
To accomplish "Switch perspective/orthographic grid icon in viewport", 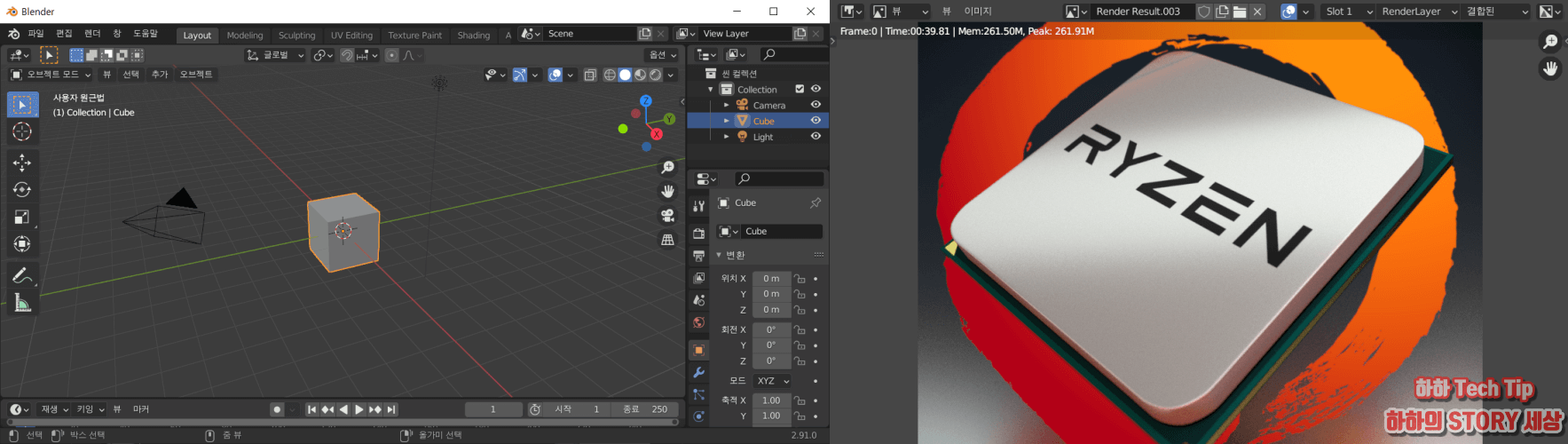I will tap(668, 240).
